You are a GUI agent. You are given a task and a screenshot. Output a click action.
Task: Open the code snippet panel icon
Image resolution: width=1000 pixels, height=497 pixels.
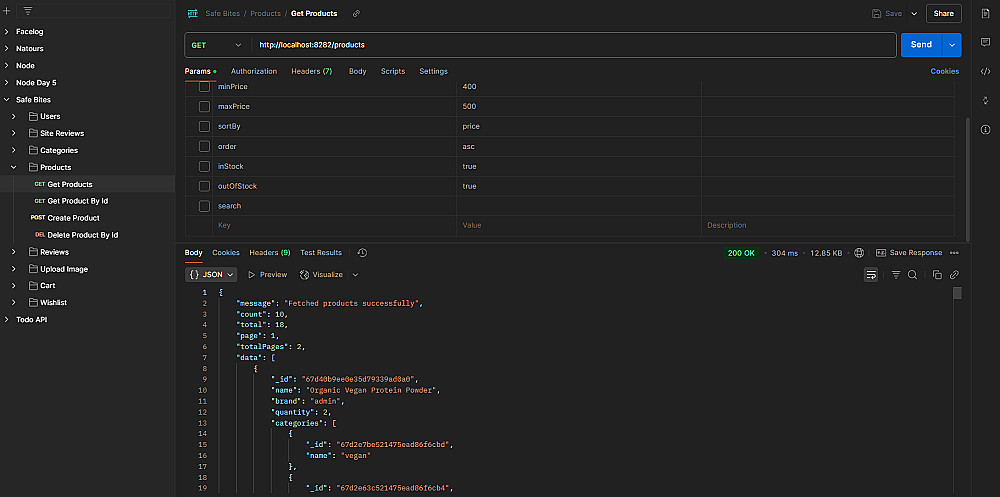(985, 71)
